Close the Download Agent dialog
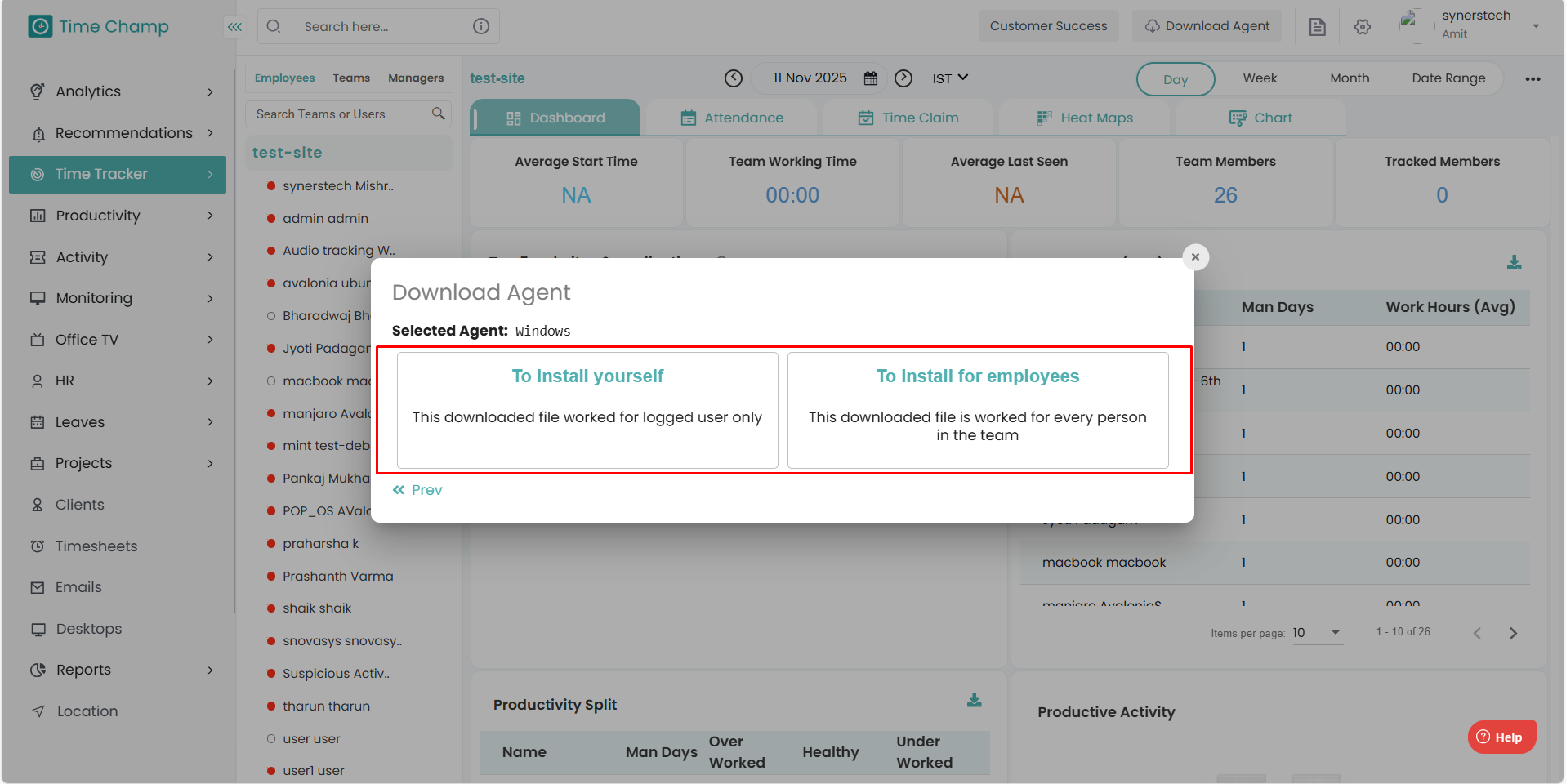 tap(1195, 257)
